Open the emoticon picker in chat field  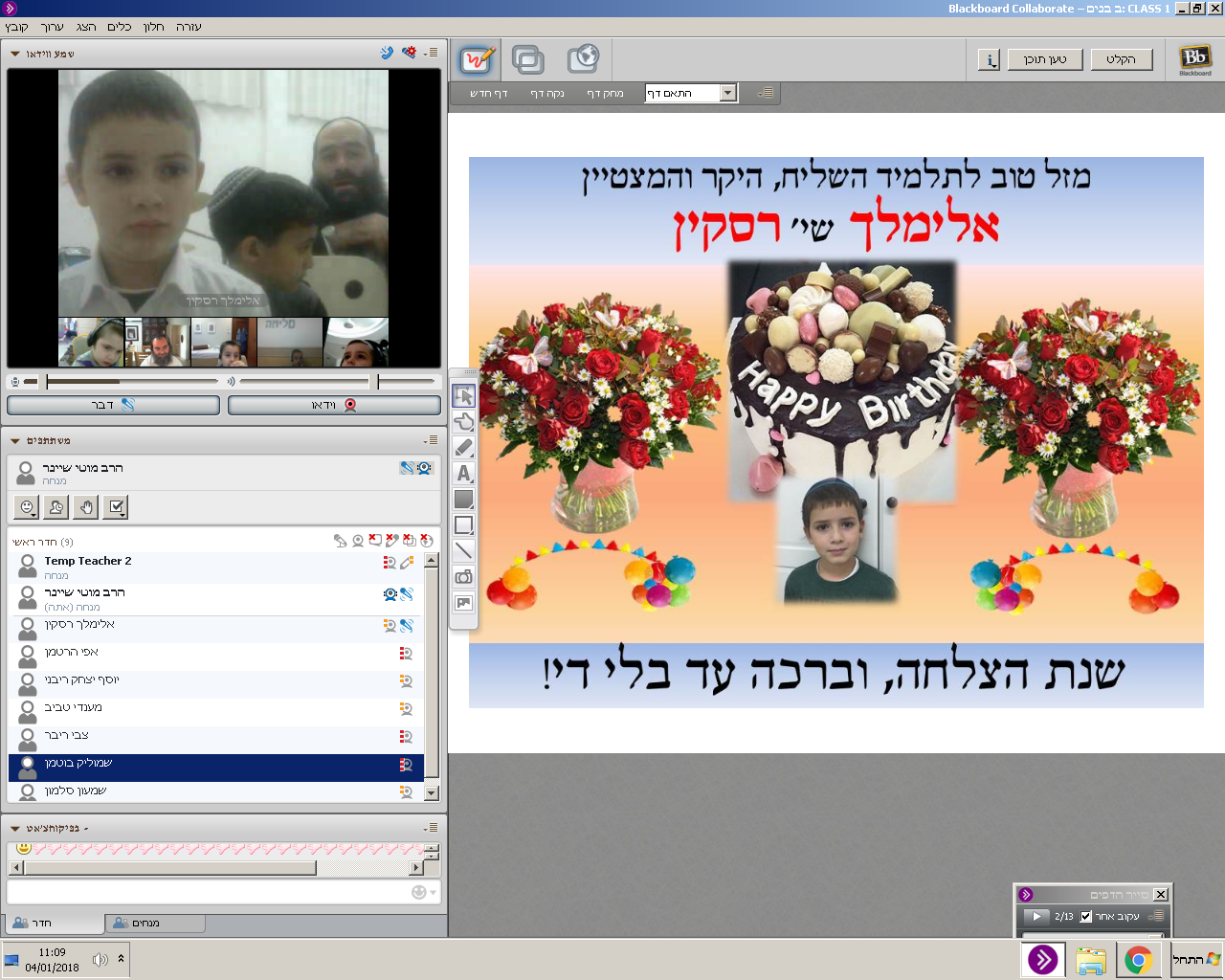pos(423,892)
